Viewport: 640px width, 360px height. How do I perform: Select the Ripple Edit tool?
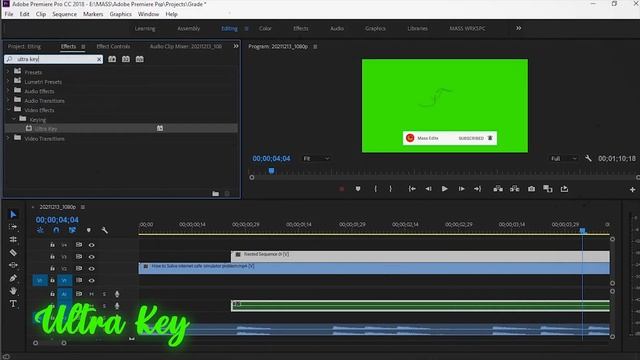[13, 240]
